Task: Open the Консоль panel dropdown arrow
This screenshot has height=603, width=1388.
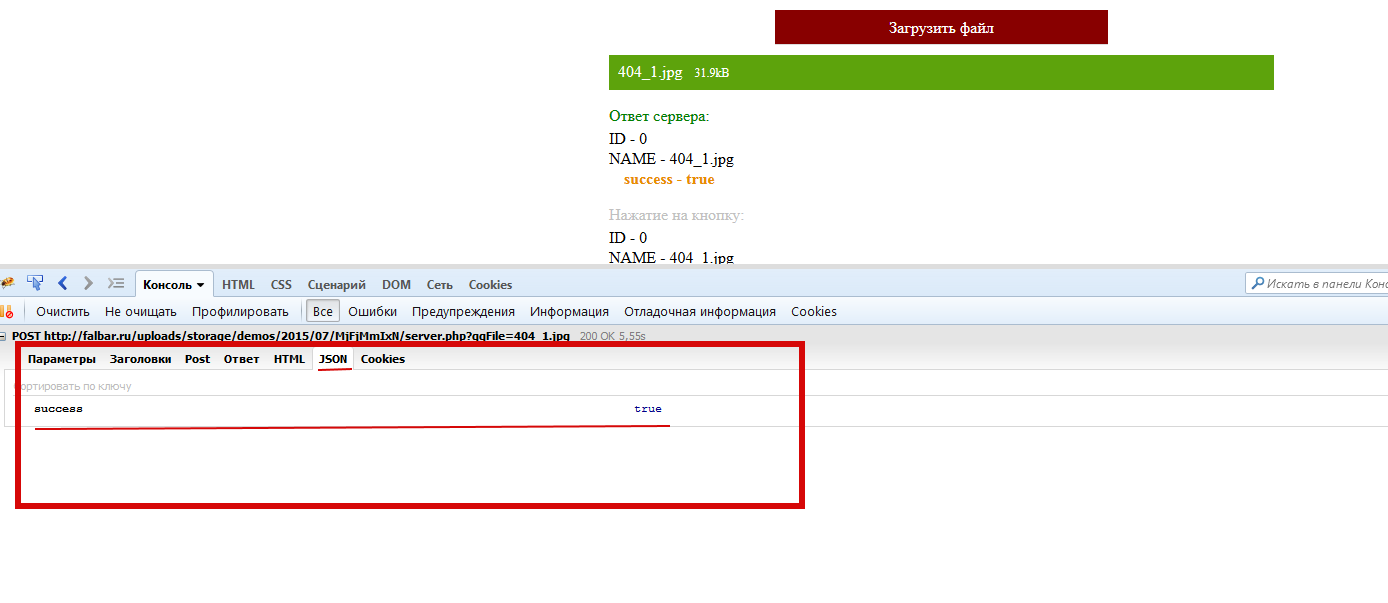Action: tap(200, 285)
